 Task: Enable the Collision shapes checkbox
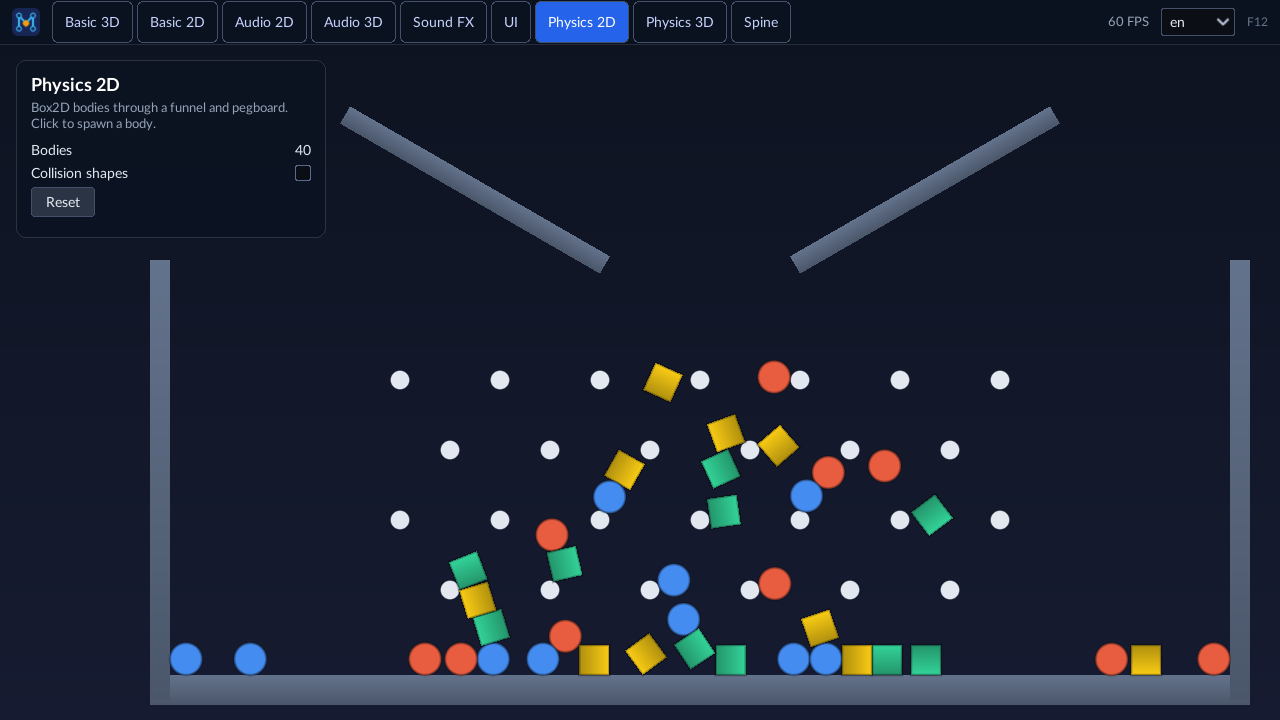click(303, 173)
